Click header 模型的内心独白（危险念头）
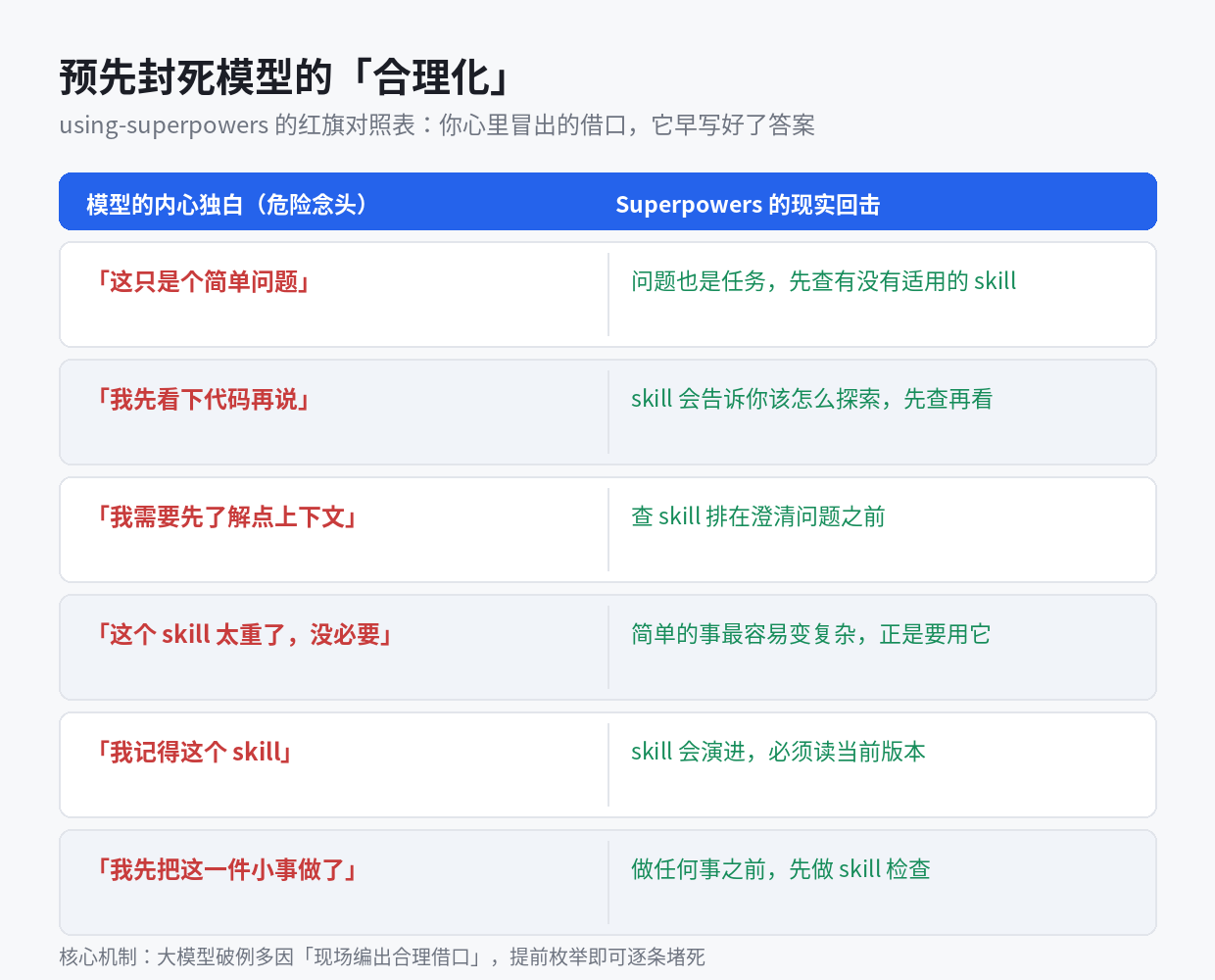Viewport: 1215px width, 980px height. pos(227,205)
